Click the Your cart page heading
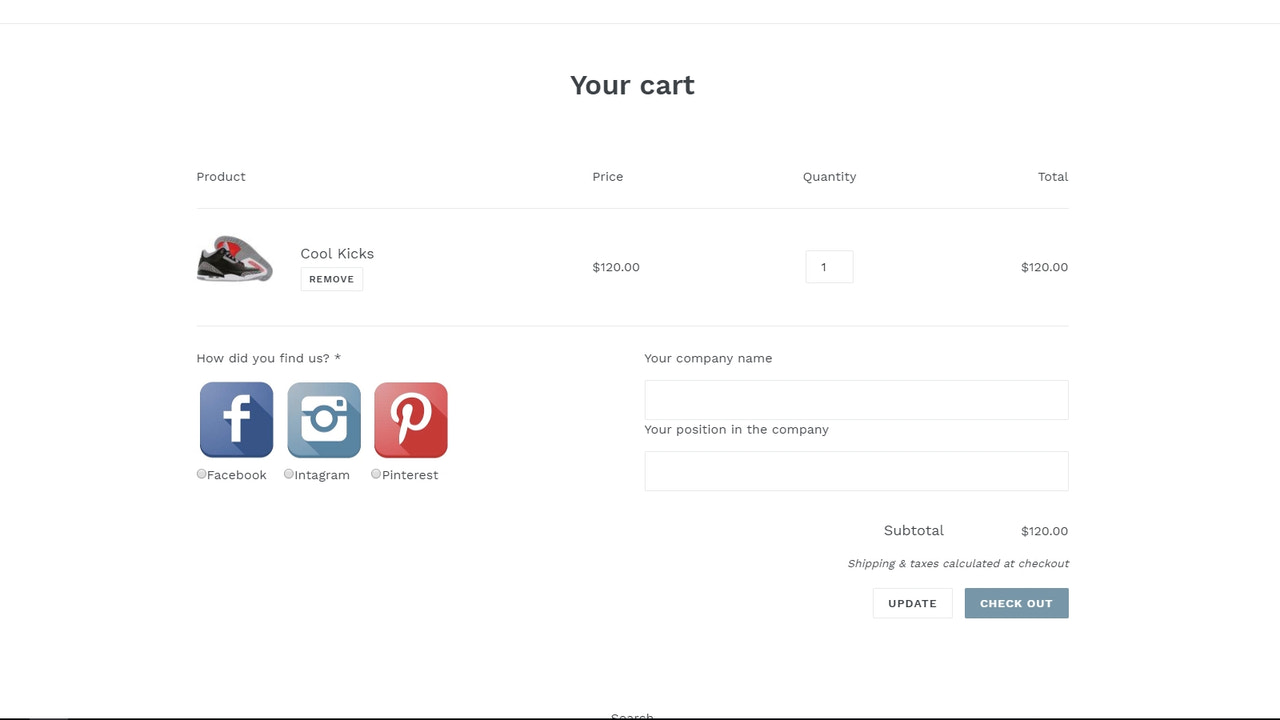 click(x=632, y=85)
